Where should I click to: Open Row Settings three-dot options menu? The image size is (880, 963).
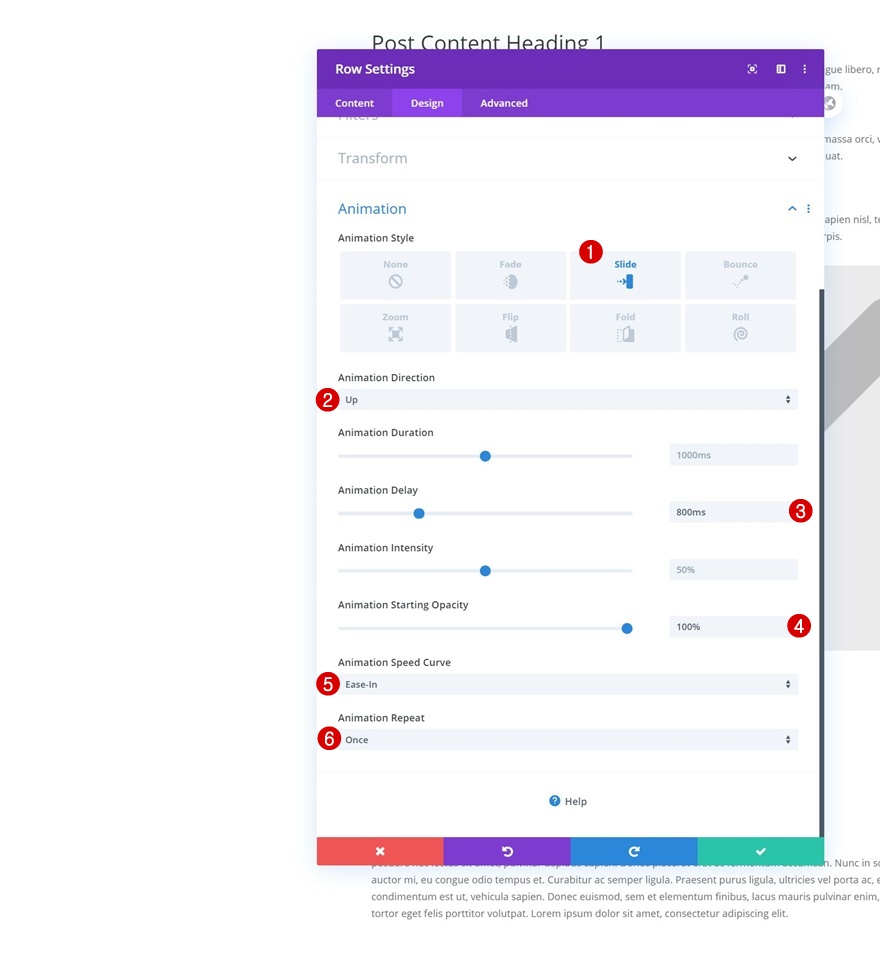click(x=804, y=69)
